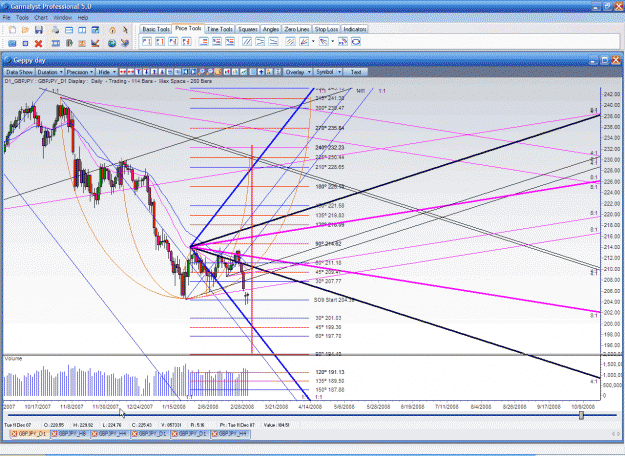
Task: Select the ellipse price tool icon
Action: coord(356,41)
